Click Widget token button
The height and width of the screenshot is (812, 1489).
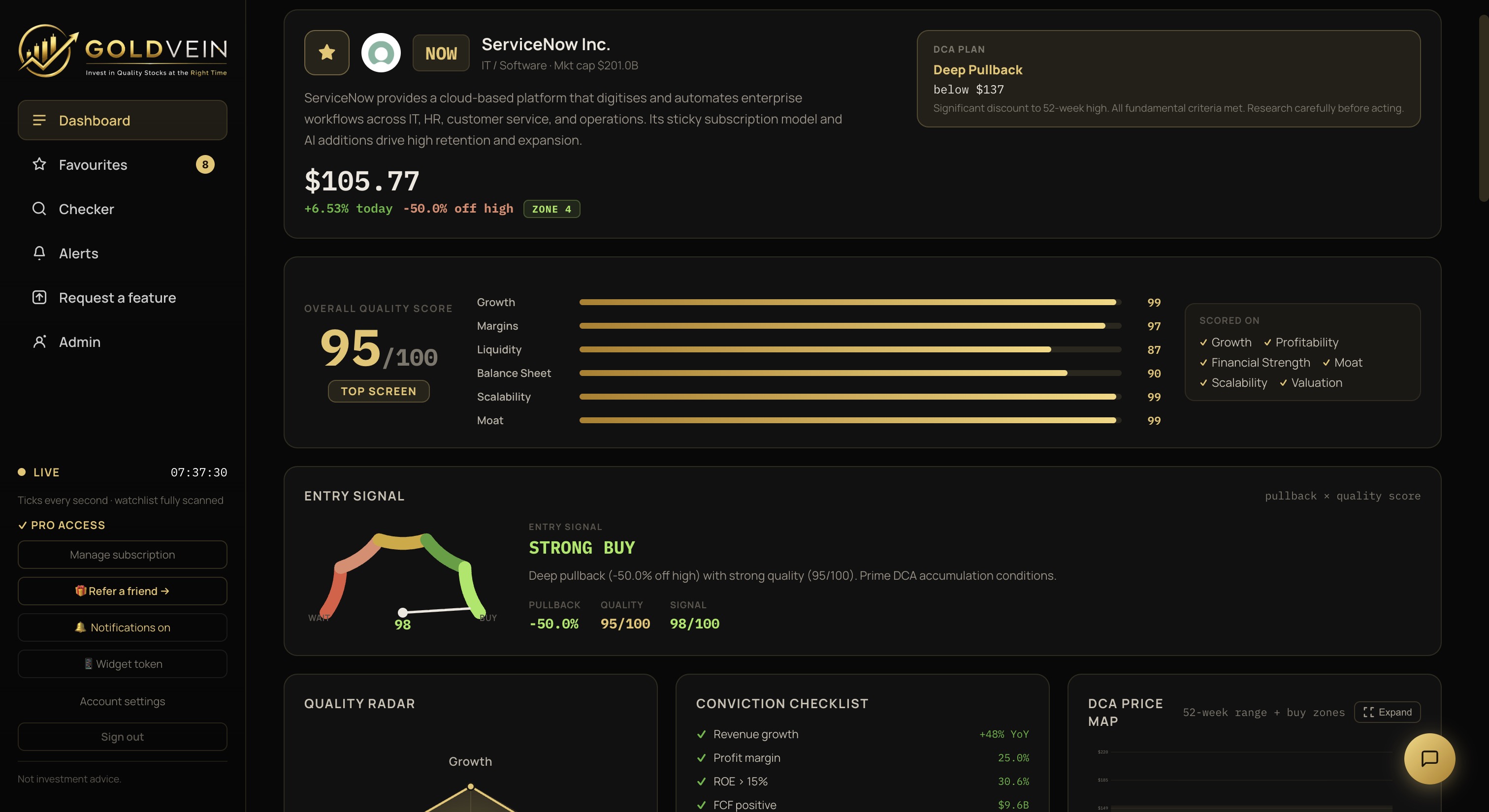coord(123,663)
